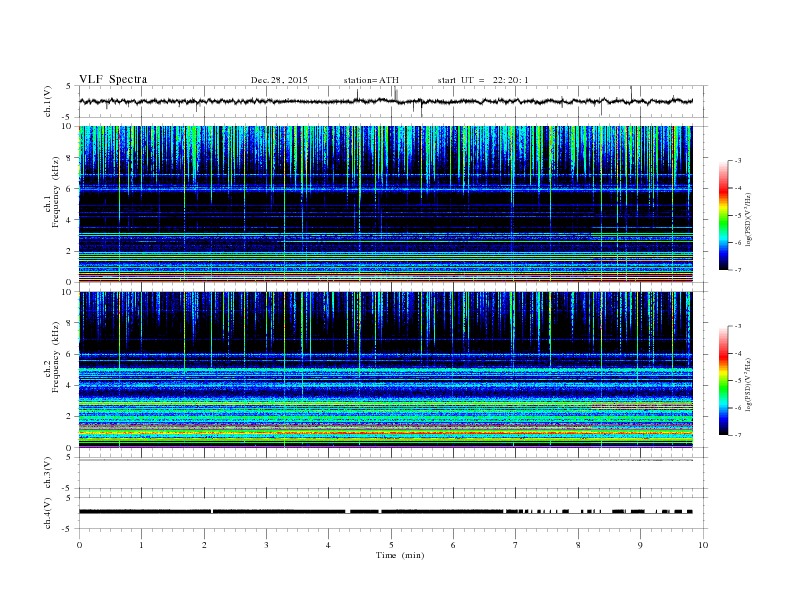Click inside the ch.1 spectrogram panel
Viewport: 792px width, 612px height.
[x=386, y=204]
